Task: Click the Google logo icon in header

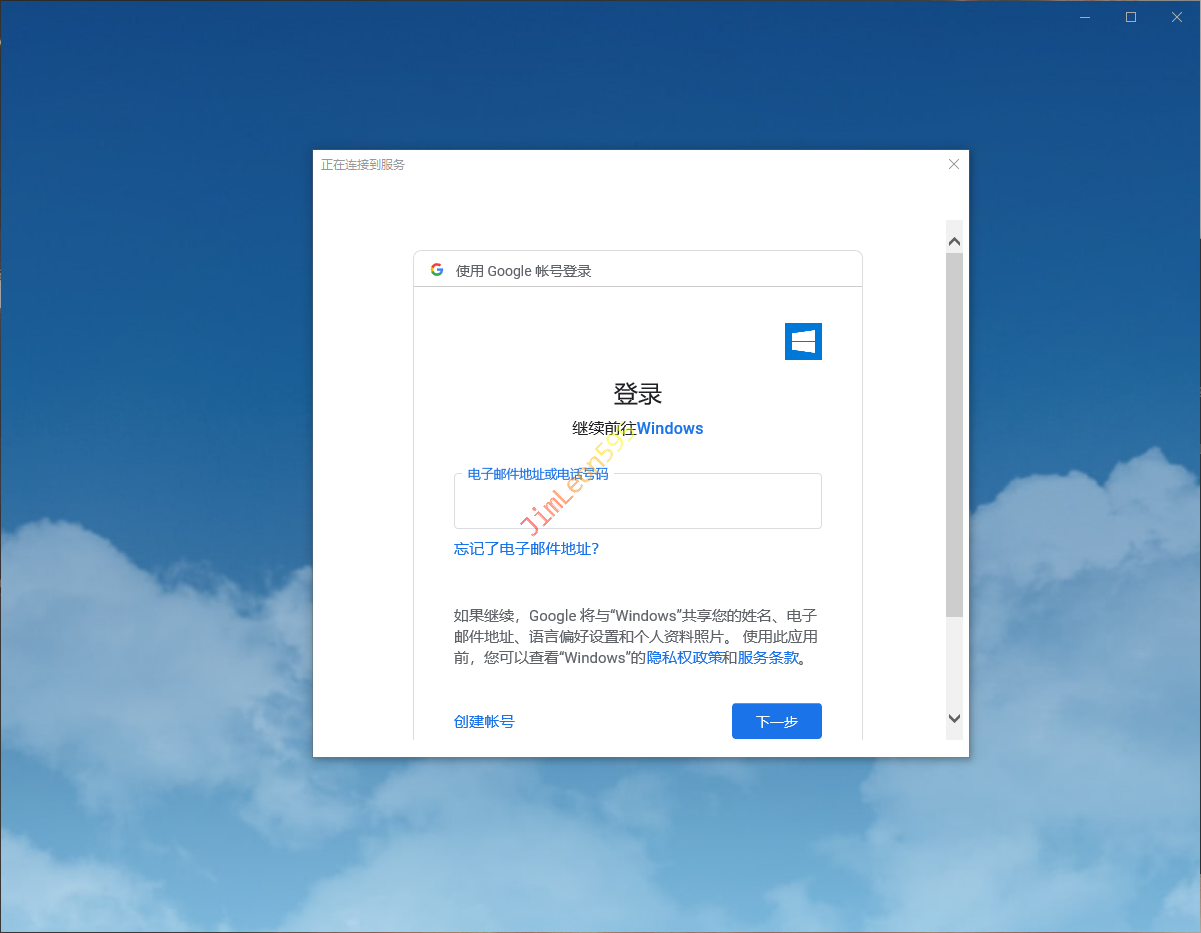Action: click(437, 270)
